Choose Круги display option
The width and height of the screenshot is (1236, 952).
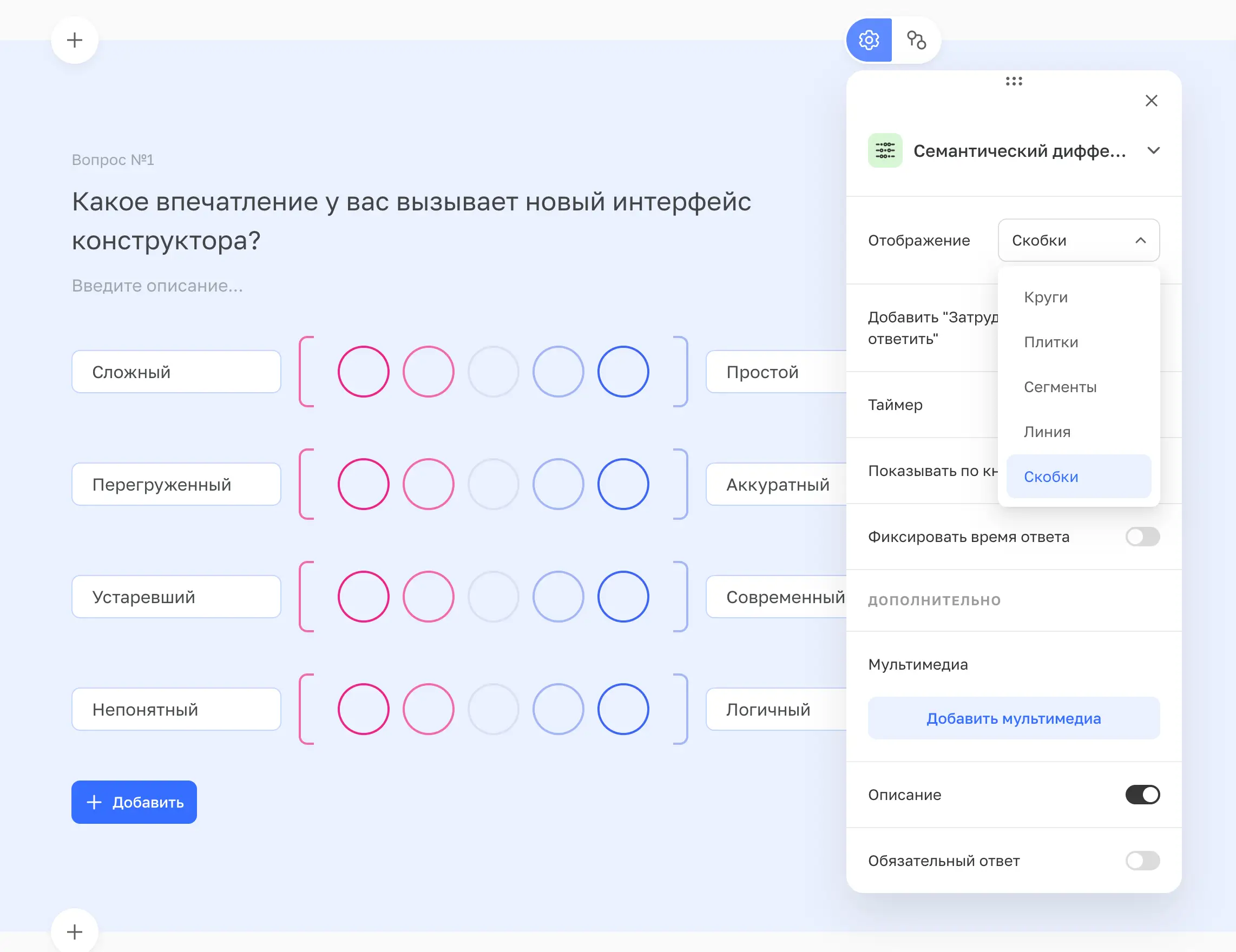point(1079,297)
